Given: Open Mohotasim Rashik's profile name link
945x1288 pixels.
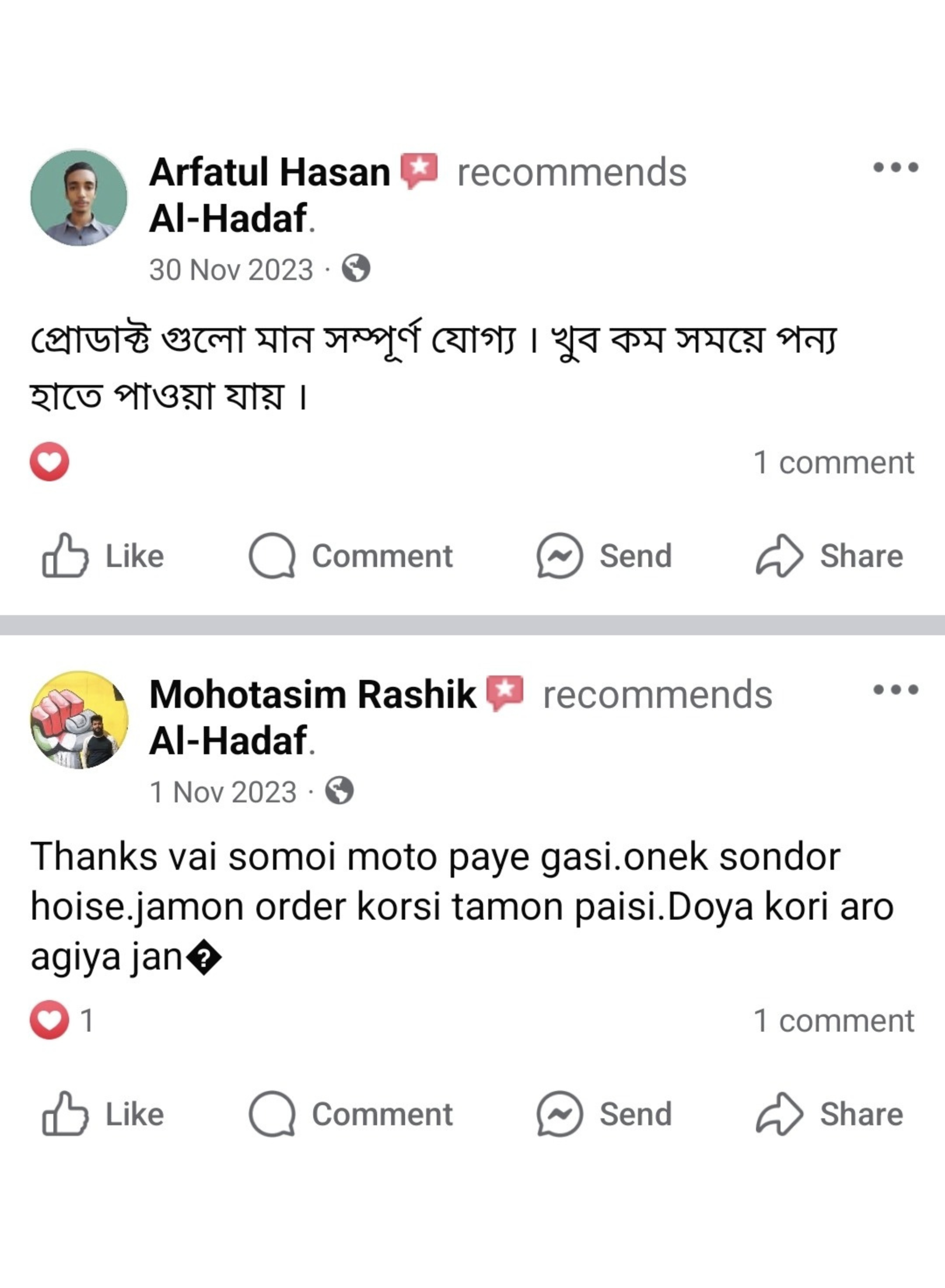Looking at the screenshot, I should click(x=312, y=694).
